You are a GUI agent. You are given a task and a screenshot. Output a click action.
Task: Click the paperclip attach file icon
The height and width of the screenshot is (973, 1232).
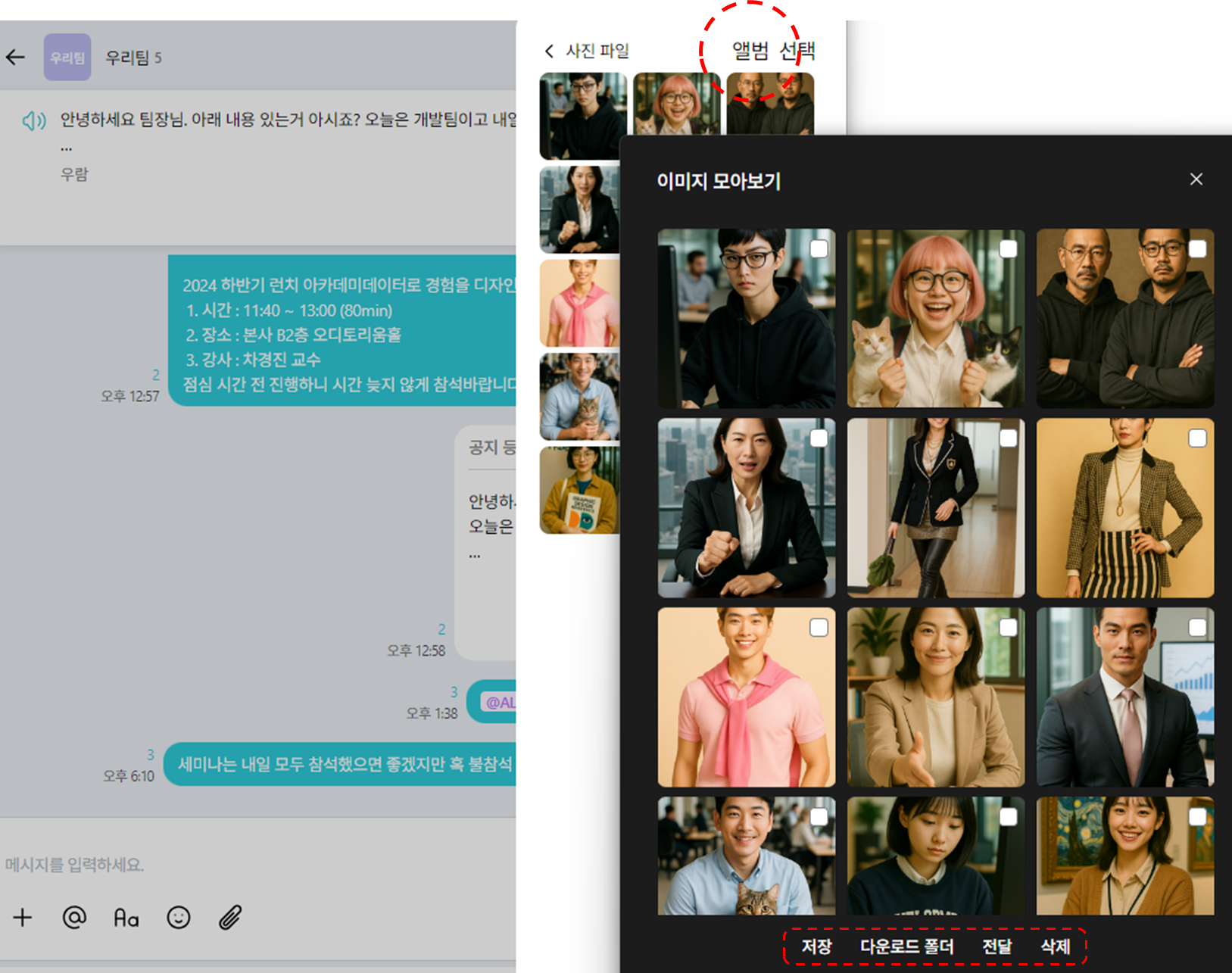(230, 918)
